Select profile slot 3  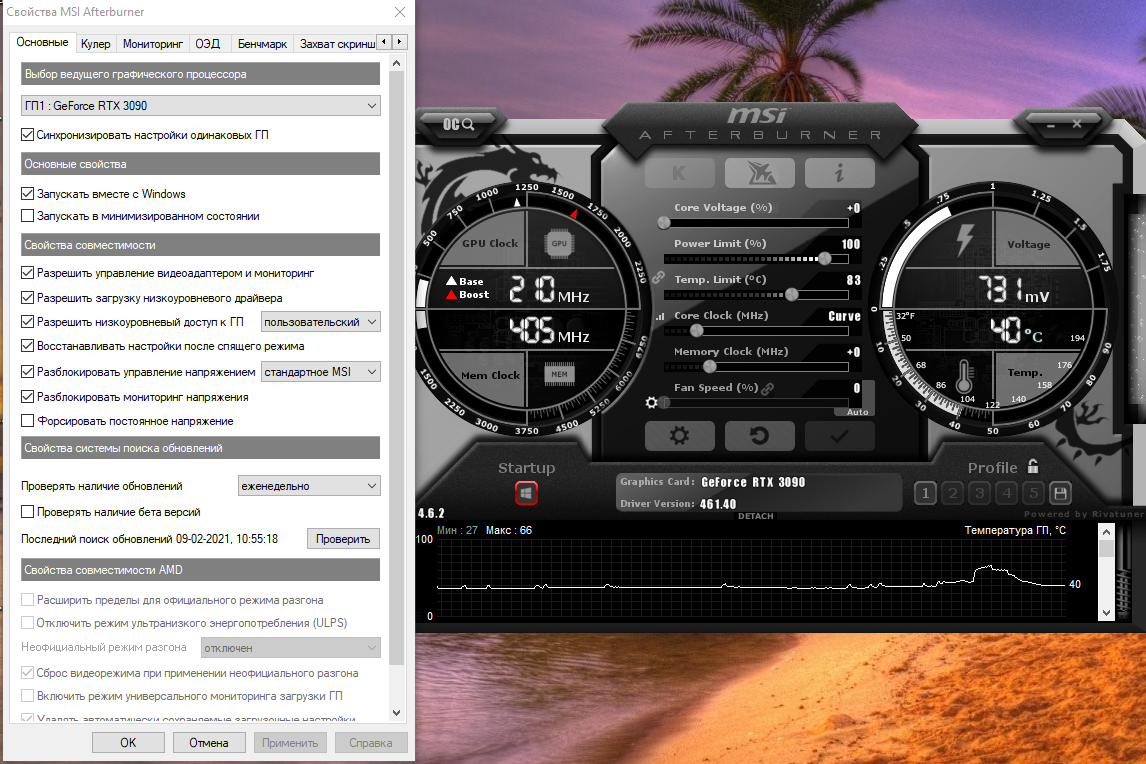click(x=979, y=493)
